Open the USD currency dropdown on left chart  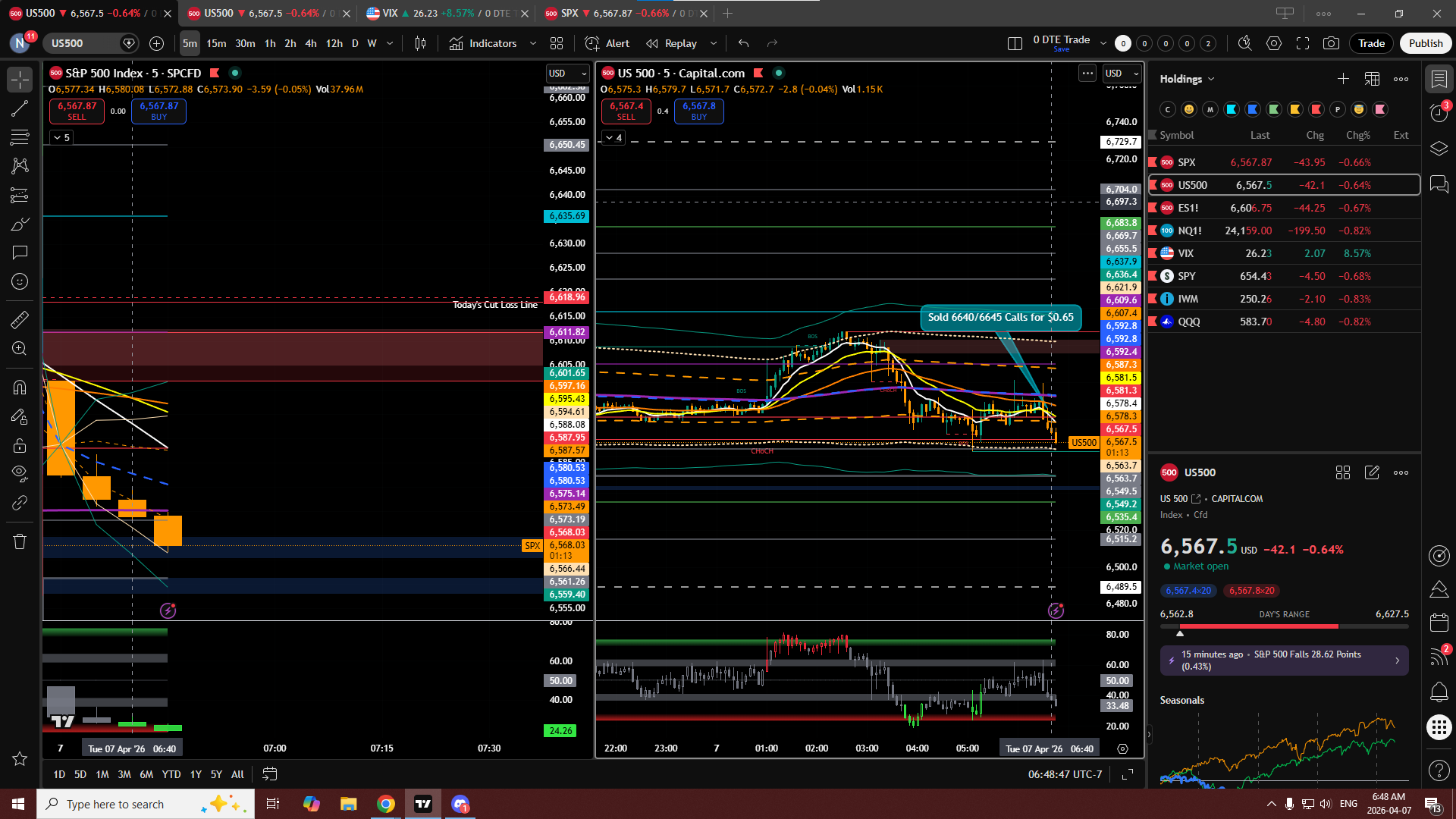pos(567,73)
